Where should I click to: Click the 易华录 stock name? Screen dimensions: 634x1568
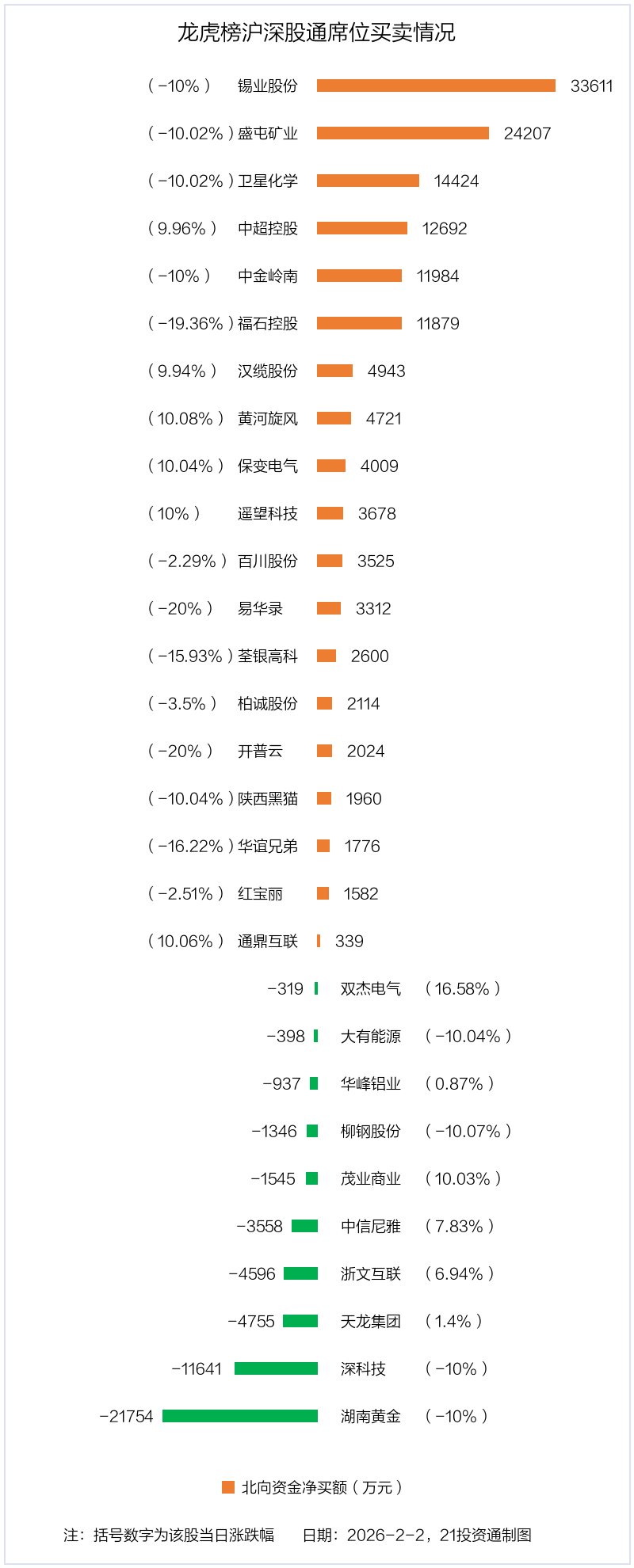pos(260,608)
